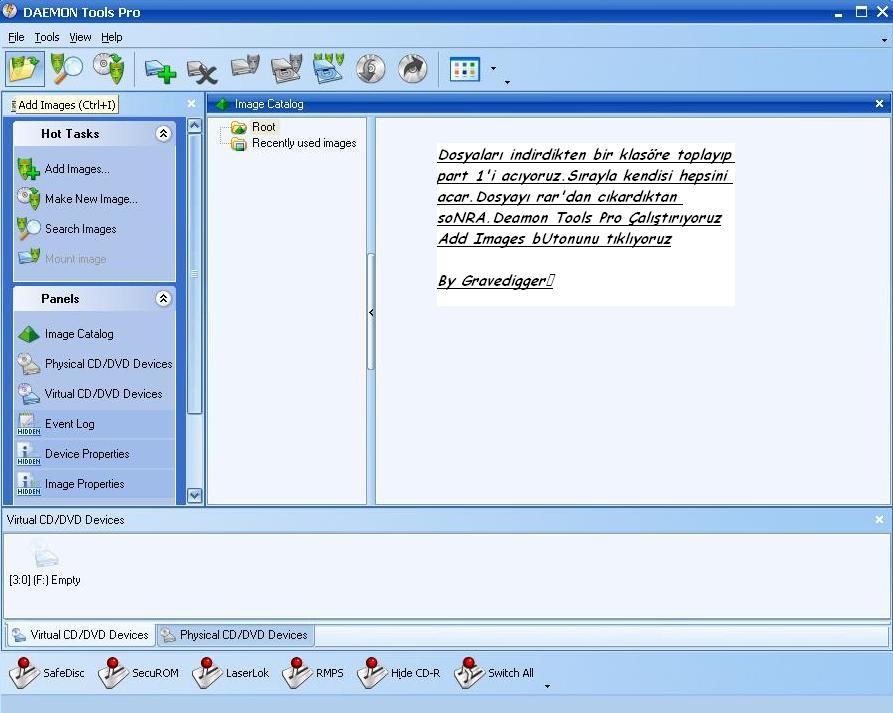
Task: Select virtual drive [3:0] (F:) Empty
Action: point(45,564)
